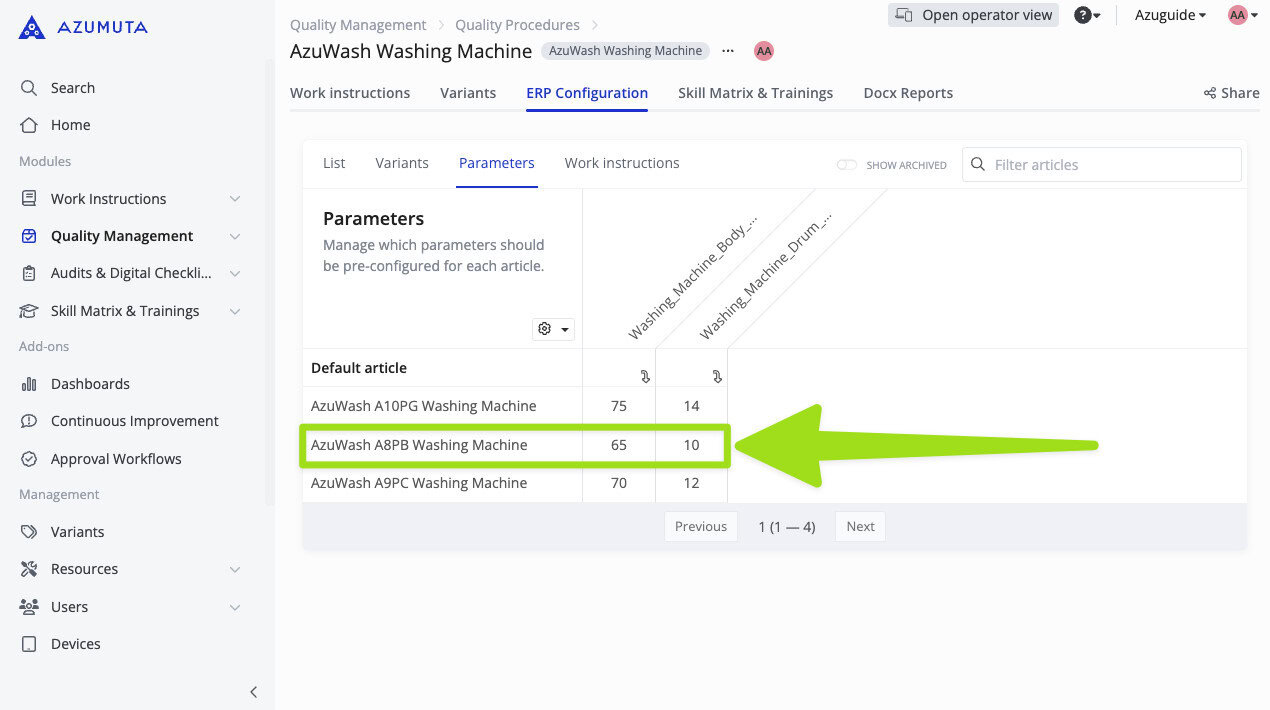Open the Dashboards module
1270x710 pixels.
pos(29,383)
